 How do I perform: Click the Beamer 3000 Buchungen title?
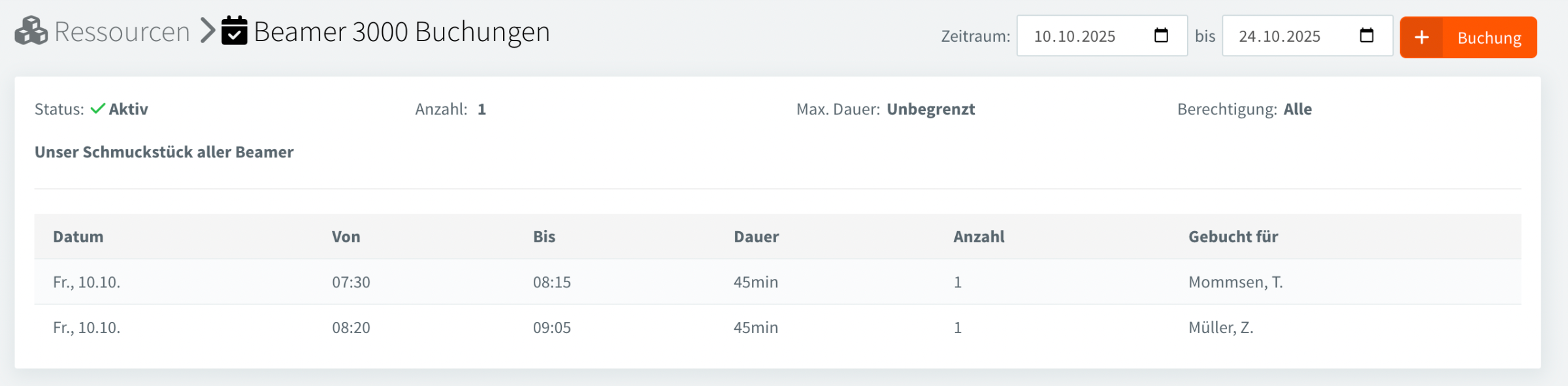pos(402,31)
